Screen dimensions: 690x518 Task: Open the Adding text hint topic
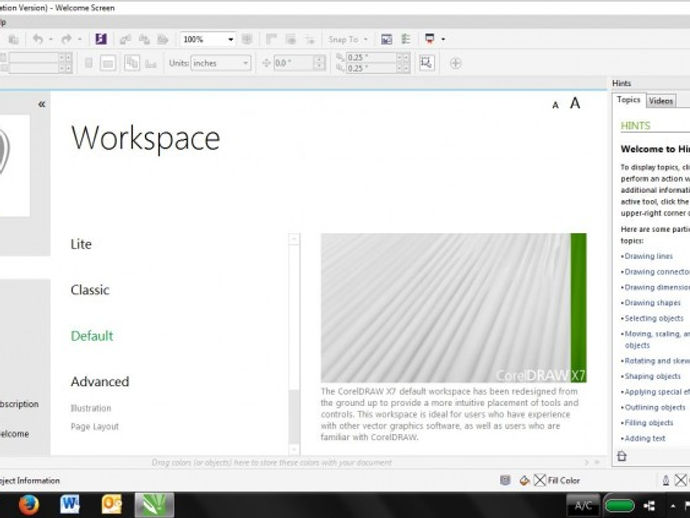(x=645, y=438)
